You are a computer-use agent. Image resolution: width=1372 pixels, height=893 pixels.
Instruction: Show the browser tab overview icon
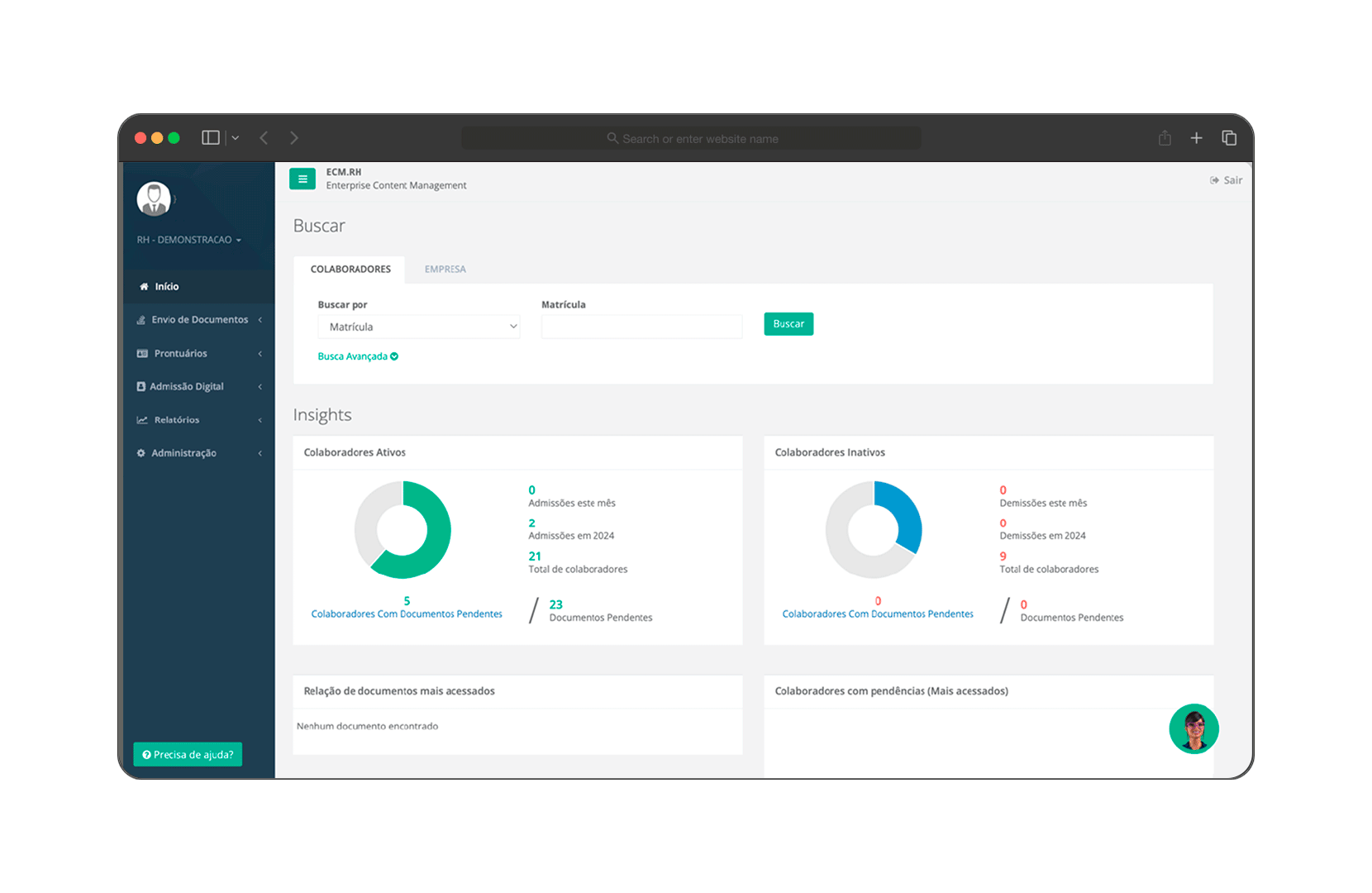tap(1229, 138)
